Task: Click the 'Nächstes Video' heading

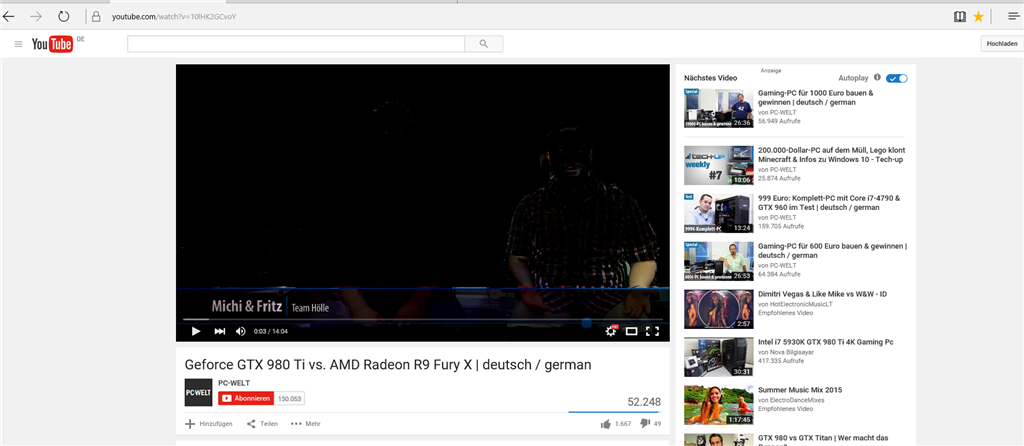Action: tap(711, 78)
